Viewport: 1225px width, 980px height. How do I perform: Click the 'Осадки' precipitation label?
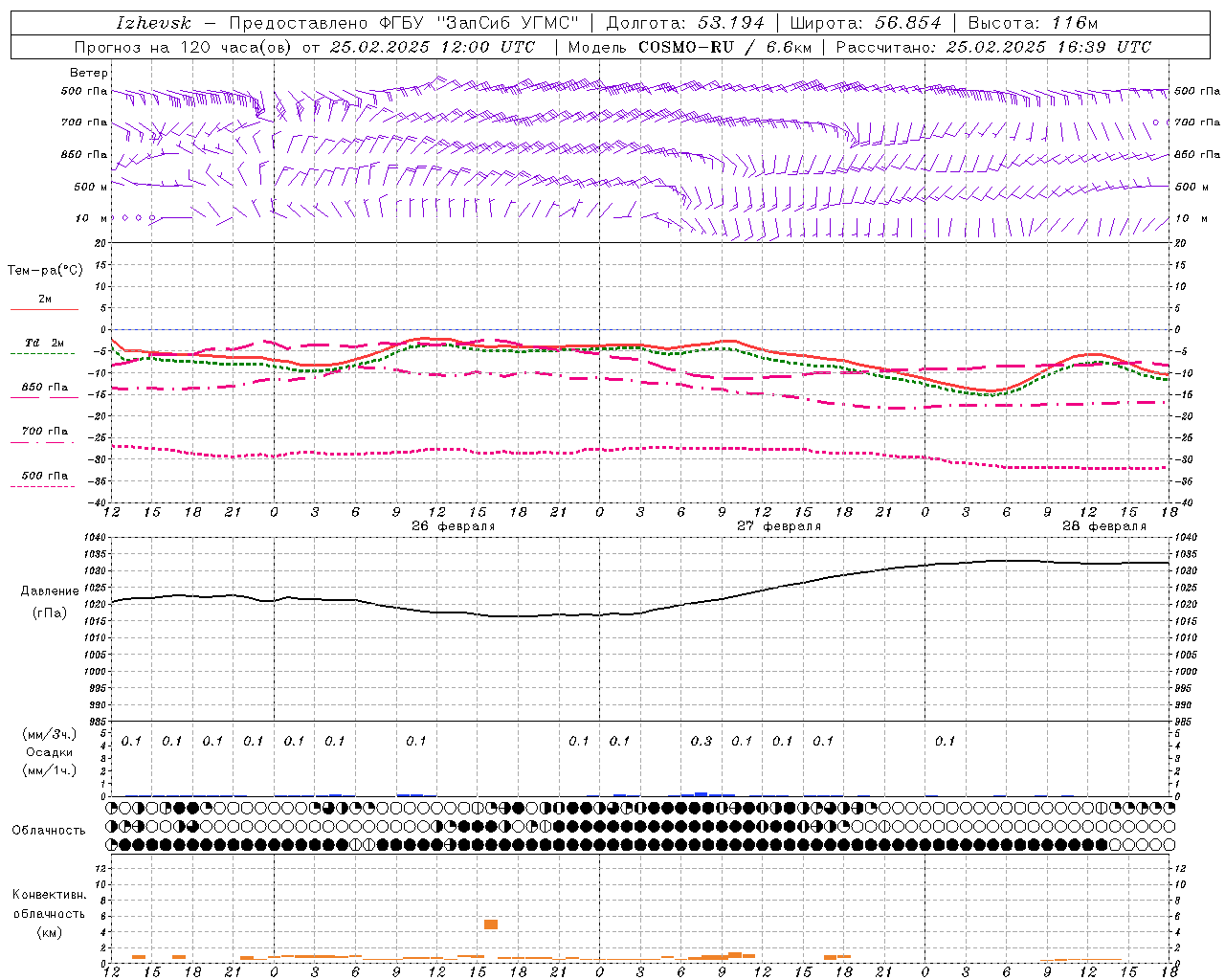(50, 752)
